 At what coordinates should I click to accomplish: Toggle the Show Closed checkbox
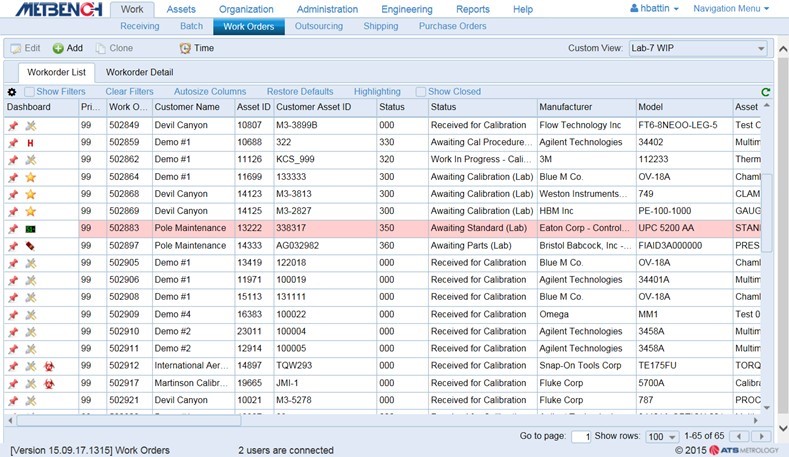tap(421, 92)
